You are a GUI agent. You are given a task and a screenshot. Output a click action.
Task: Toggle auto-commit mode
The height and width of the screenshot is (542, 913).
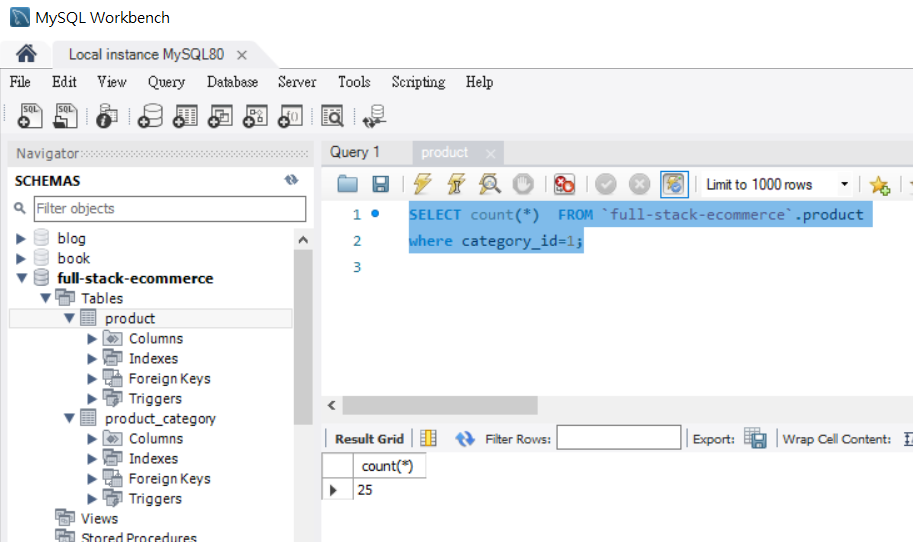pyautogui.click(x=674, y=184)
